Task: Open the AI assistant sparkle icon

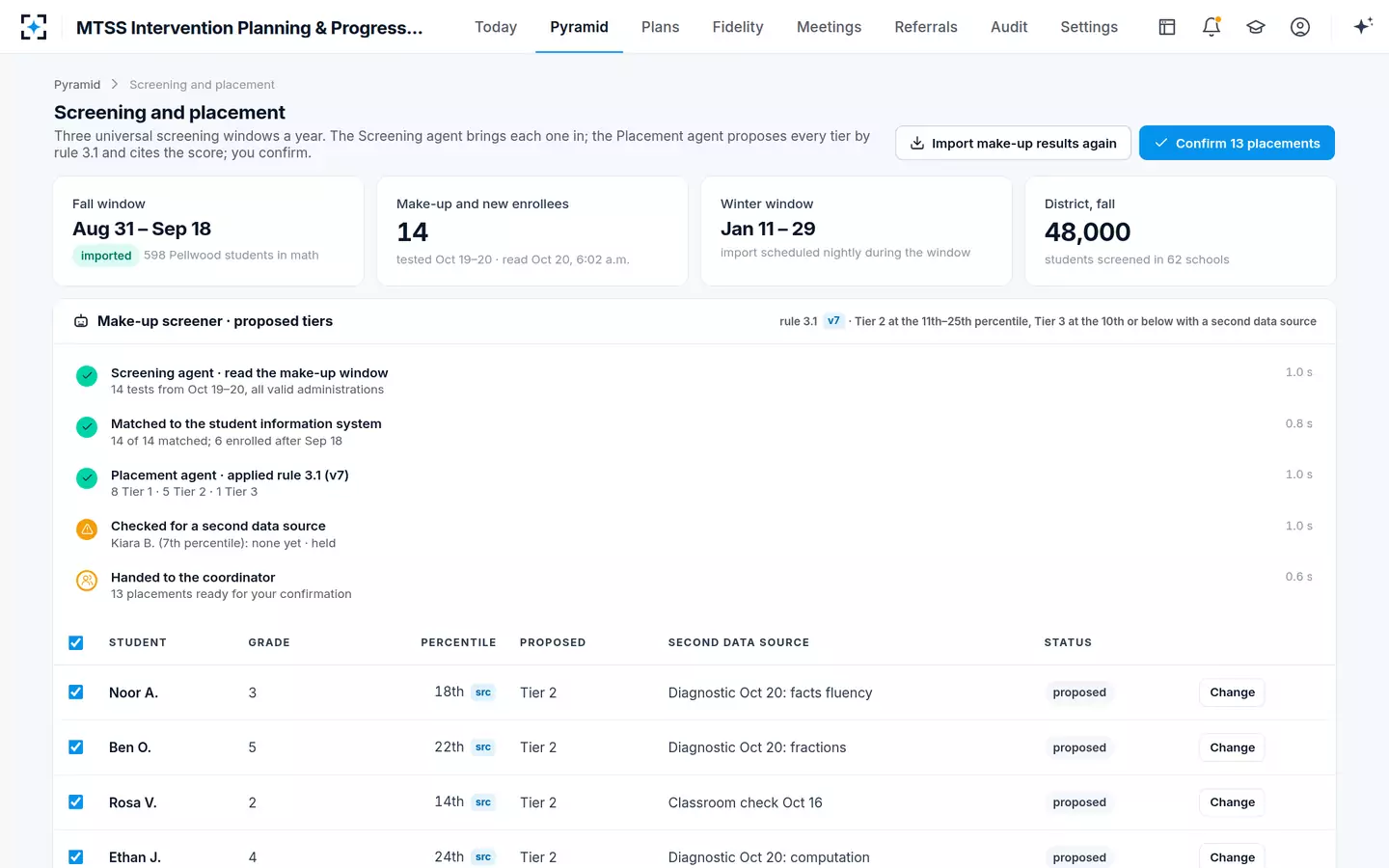Action: click(x=1363, y=27)
